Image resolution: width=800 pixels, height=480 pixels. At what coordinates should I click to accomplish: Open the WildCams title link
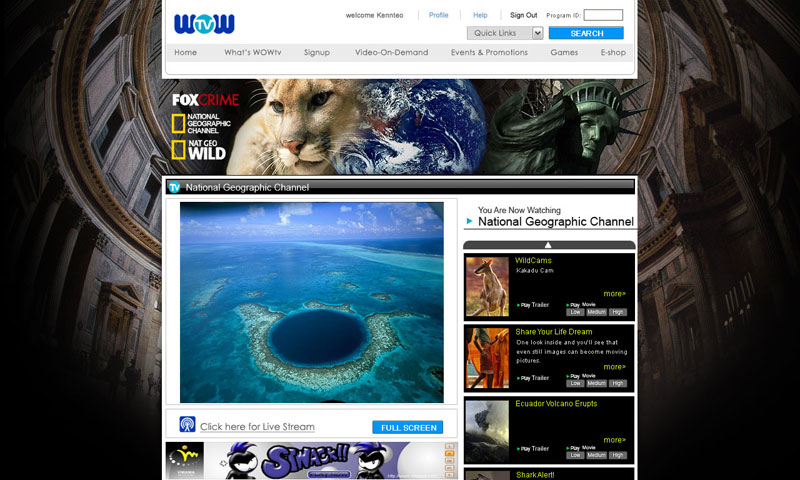tap(533, 260)
